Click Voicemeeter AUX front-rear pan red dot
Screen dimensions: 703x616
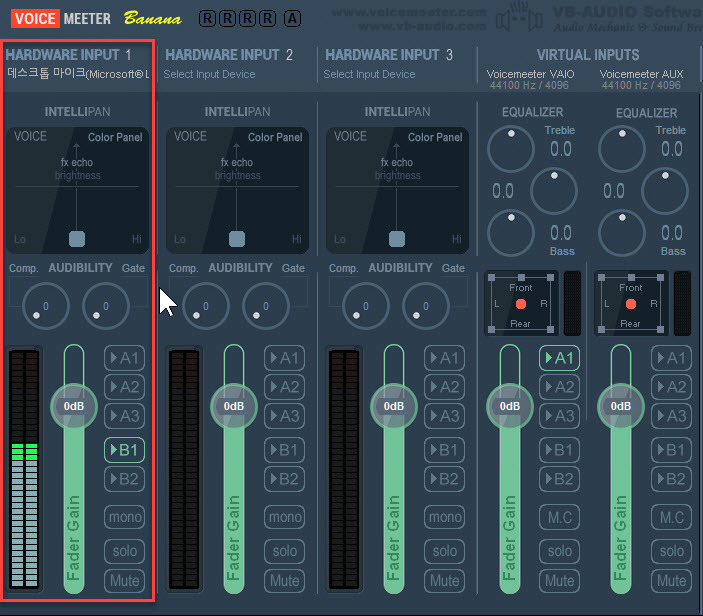pyautogui.click(x=631, y=304)
